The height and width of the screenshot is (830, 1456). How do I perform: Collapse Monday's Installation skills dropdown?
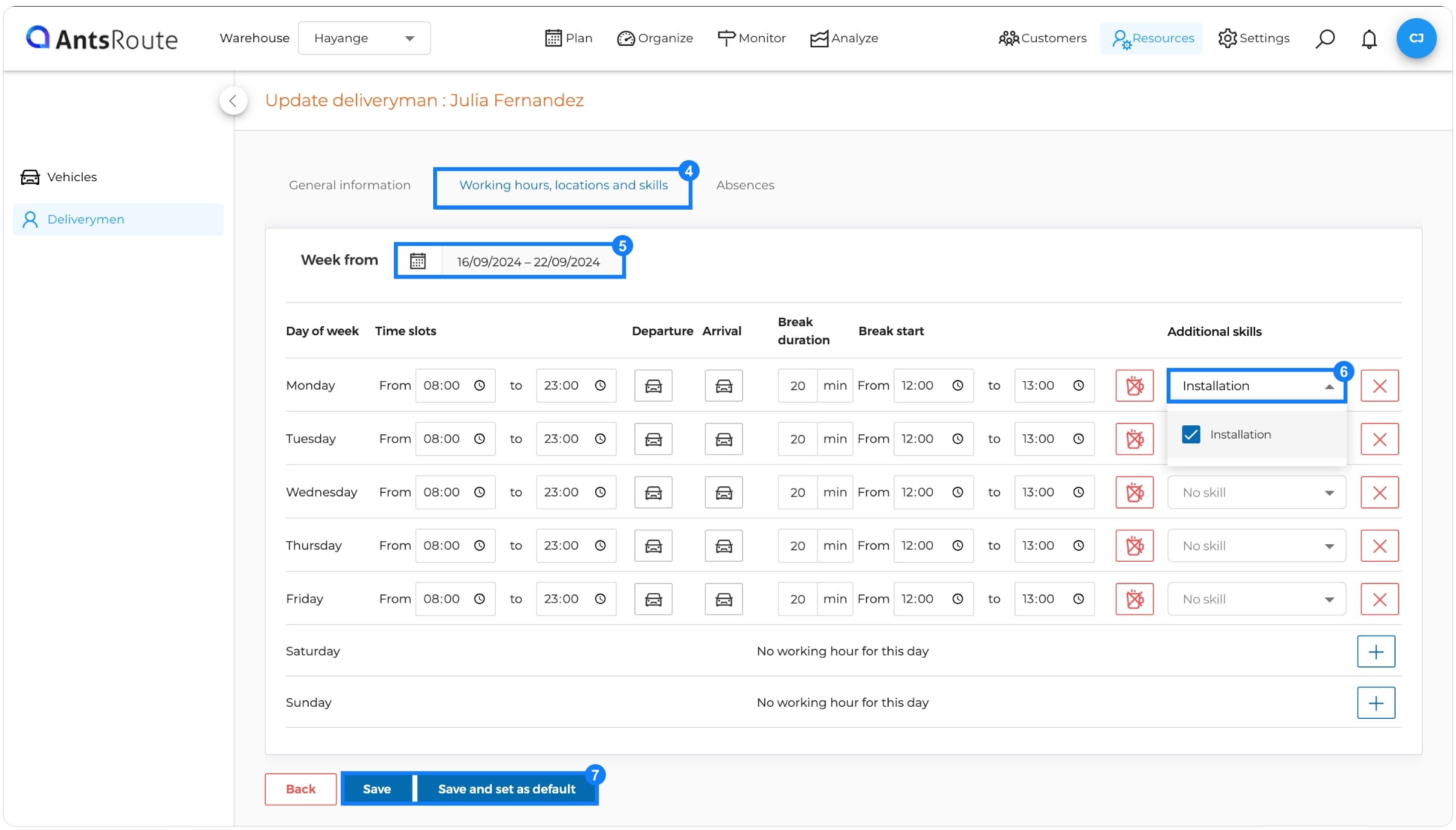(x=1257, y=385)
